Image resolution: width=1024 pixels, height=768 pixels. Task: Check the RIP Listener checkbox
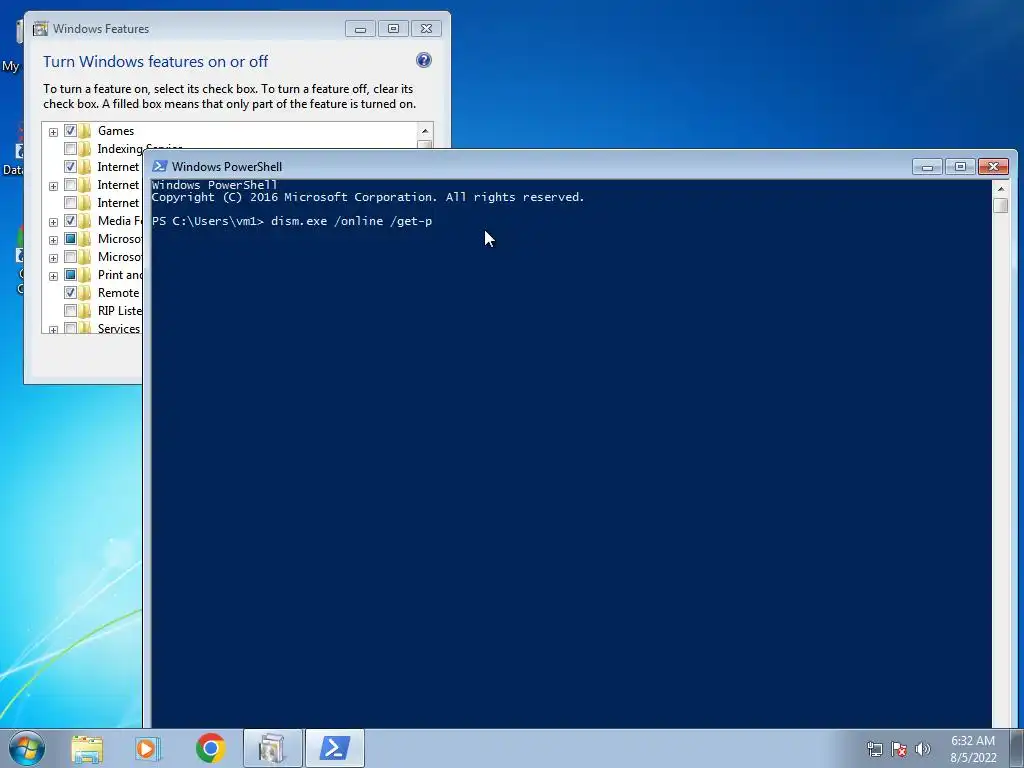tap(71, 311)
